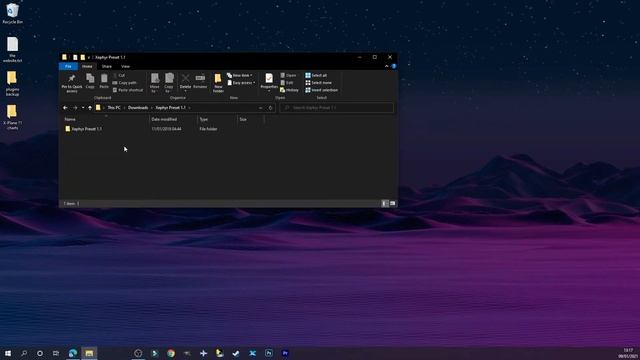This screenshot has width=640, height=360.
Task: Click the Paste ribbon icon
Action: (104, 81)
